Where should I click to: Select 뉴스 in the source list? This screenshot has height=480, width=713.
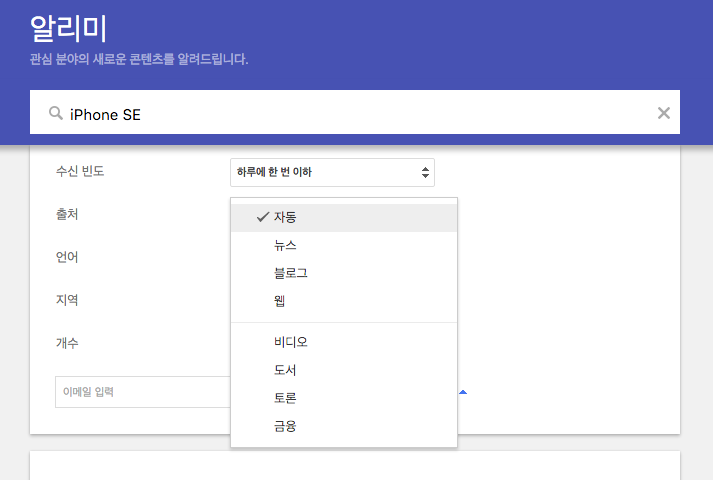(344, 245)
